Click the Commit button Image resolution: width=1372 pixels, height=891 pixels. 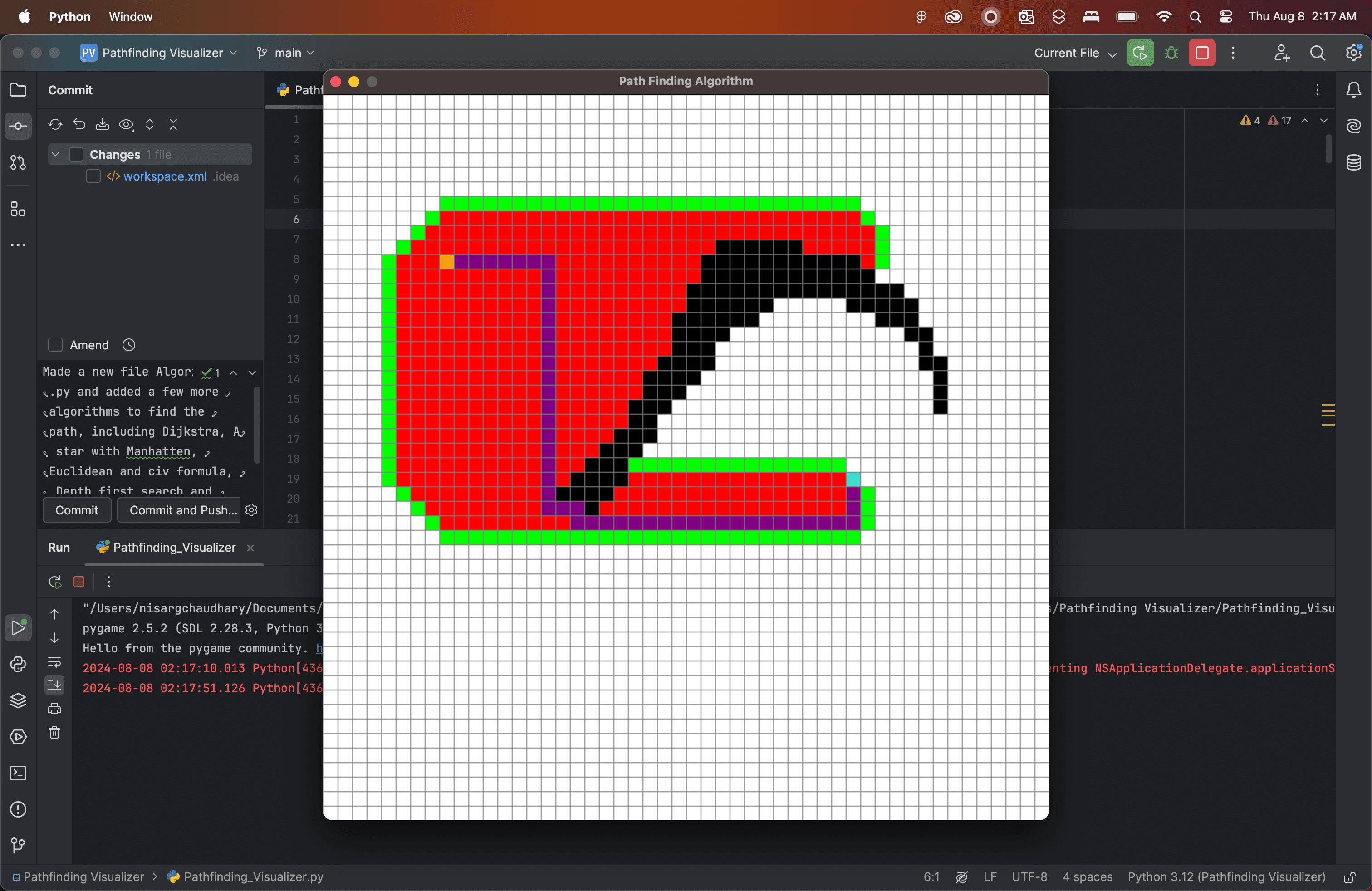[76, 510]
